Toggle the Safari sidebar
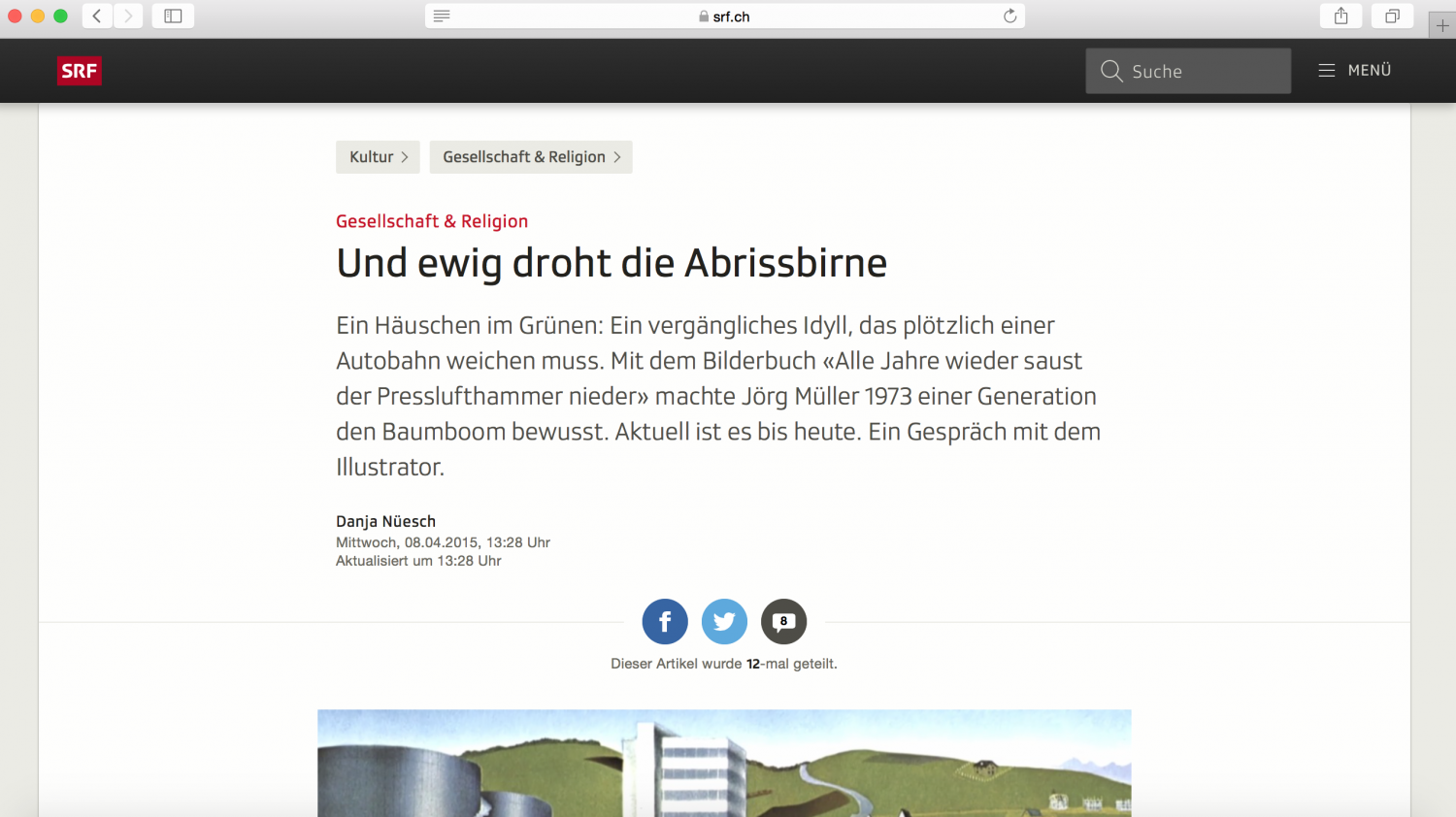This screenshot has height=817, width=1456. pyautogui.click(x=173, y=16)
